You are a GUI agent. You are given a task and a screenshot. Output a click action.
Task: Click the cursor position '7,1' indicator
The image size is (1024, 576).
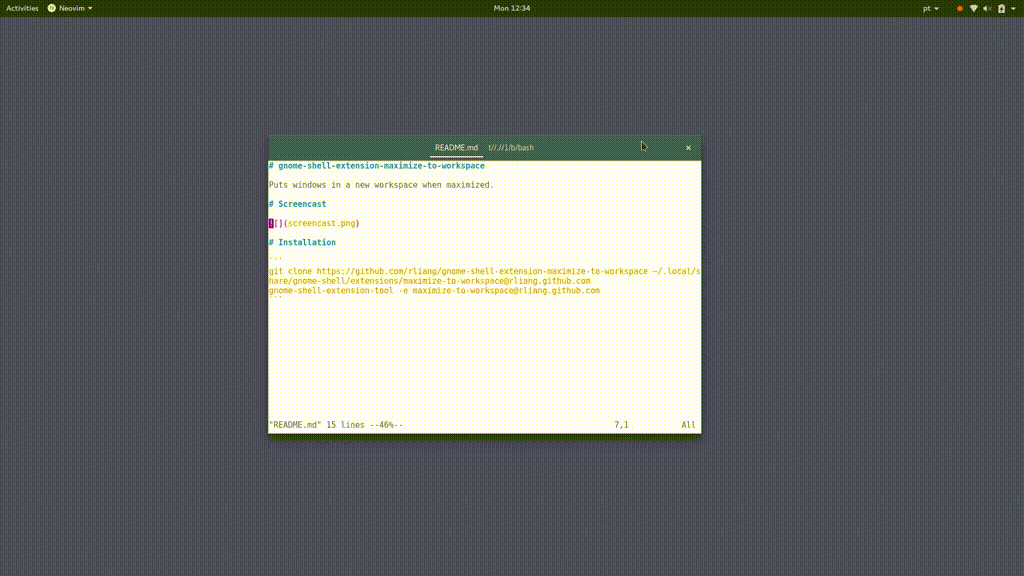621,424
